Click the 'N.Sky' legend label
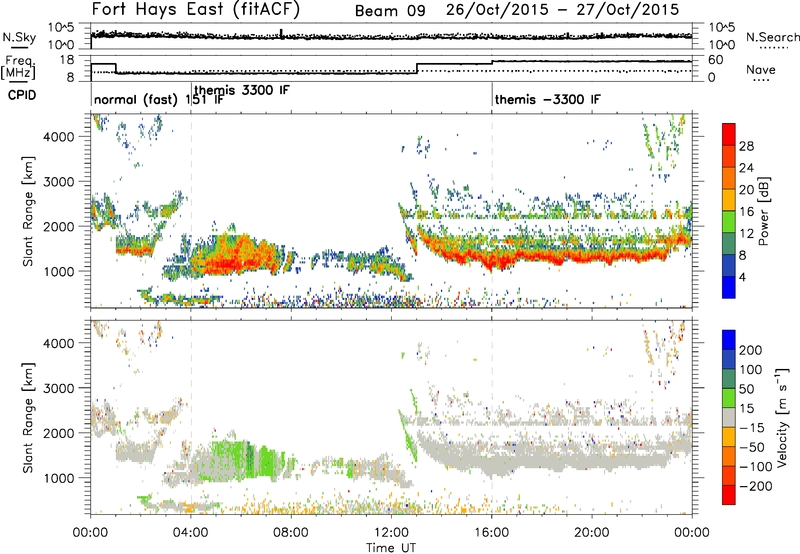Viewport: 800px width, 554px height. coord(19,38)
